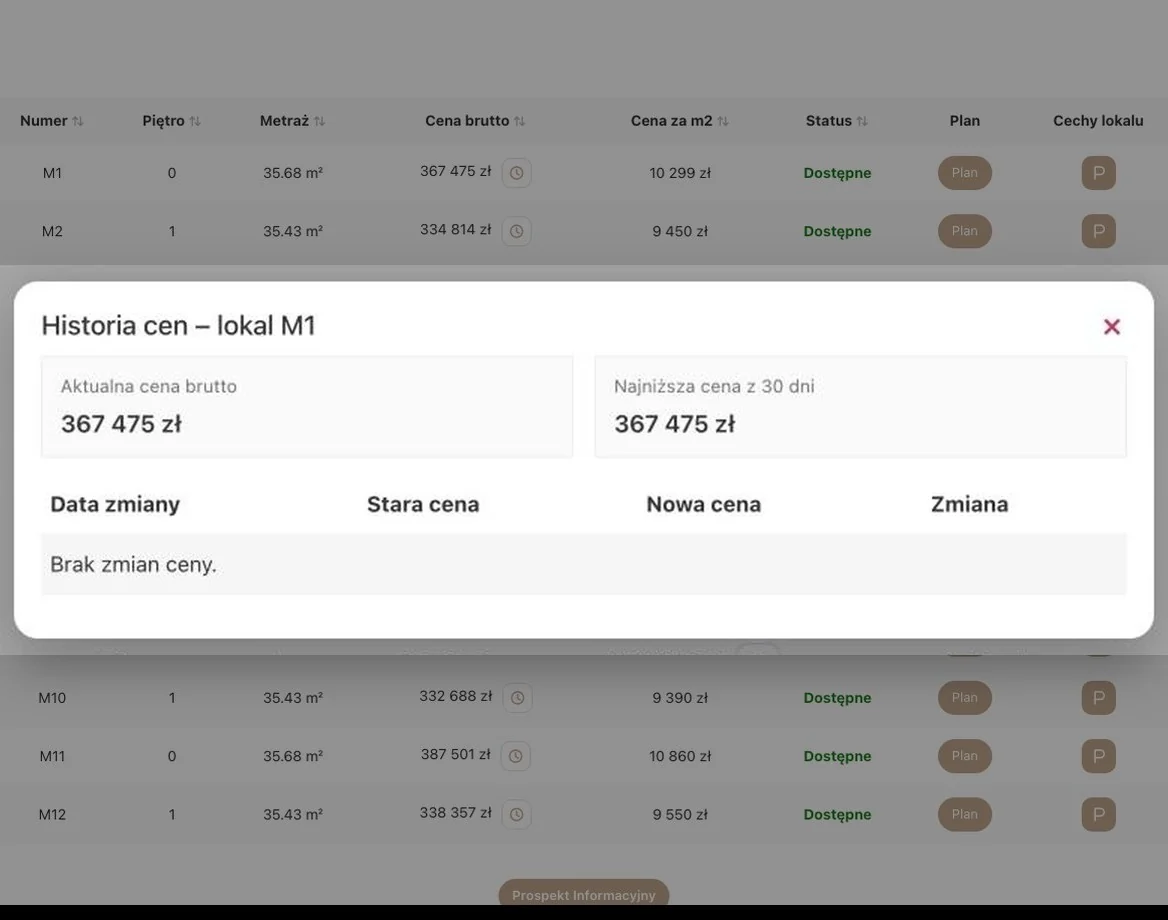The width and height of the screenshot is (1168, 920).
Task: Open price history clock icon for M2
Action: tap(516, 231)
